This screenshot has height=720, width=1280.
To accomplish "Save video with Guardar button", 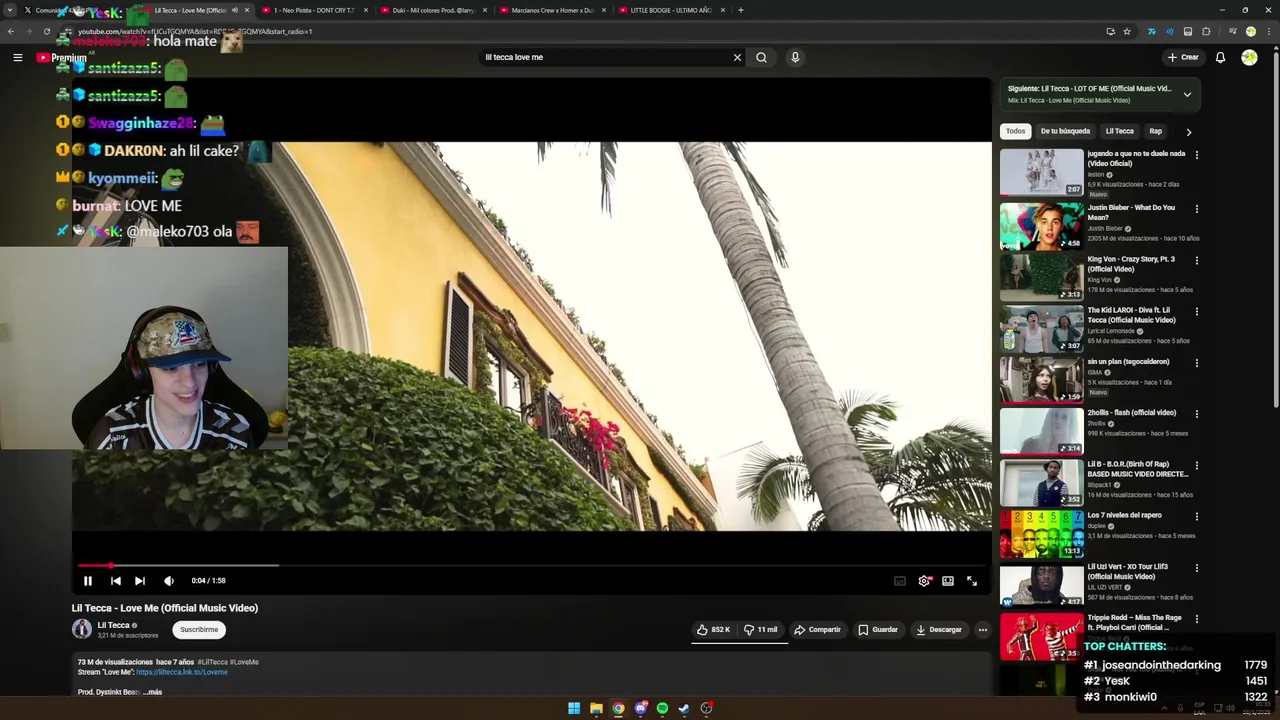I will point(878,629).
